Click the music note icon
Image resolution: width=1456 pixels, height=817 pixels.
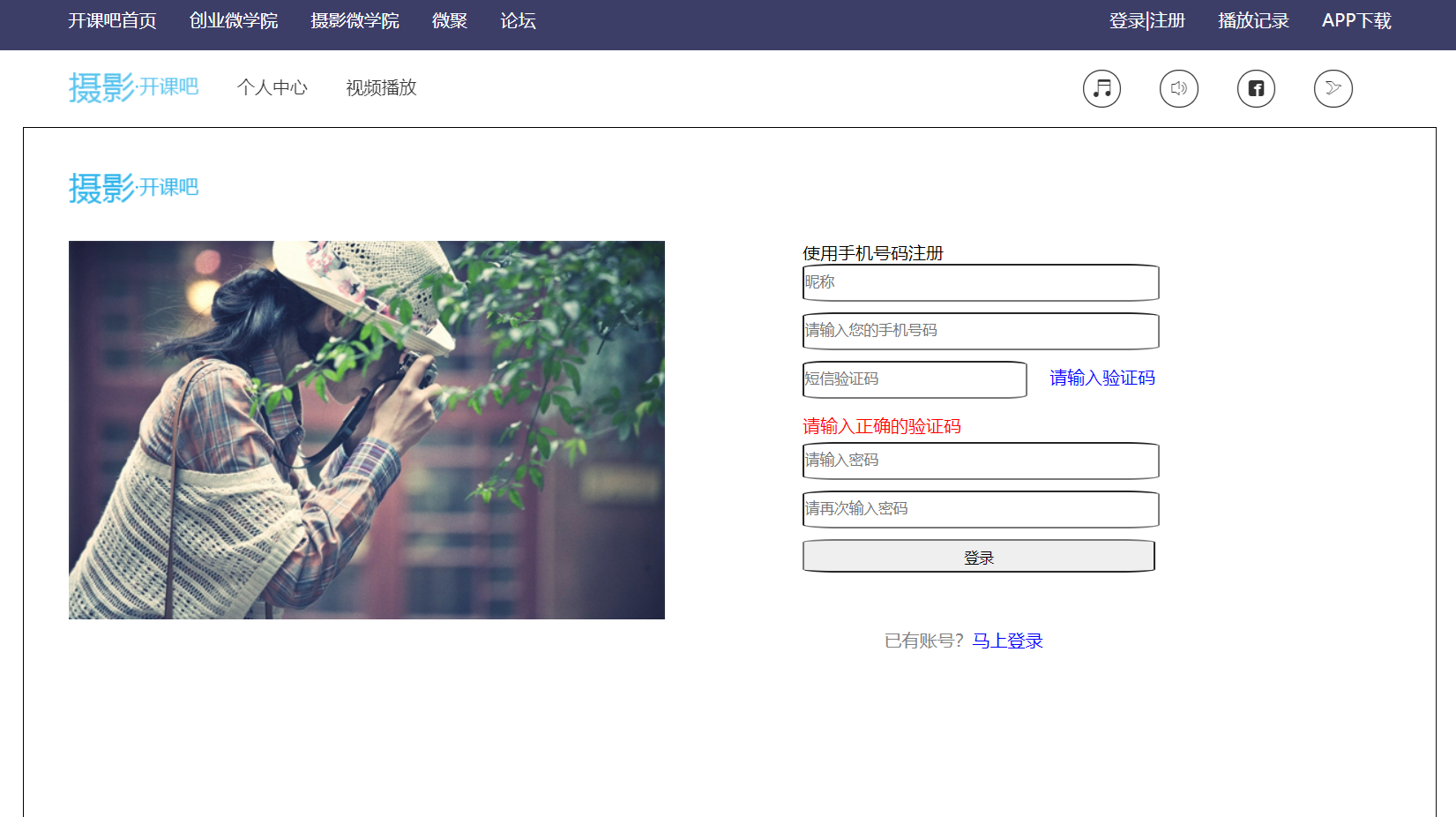[x=1101, y=88]
